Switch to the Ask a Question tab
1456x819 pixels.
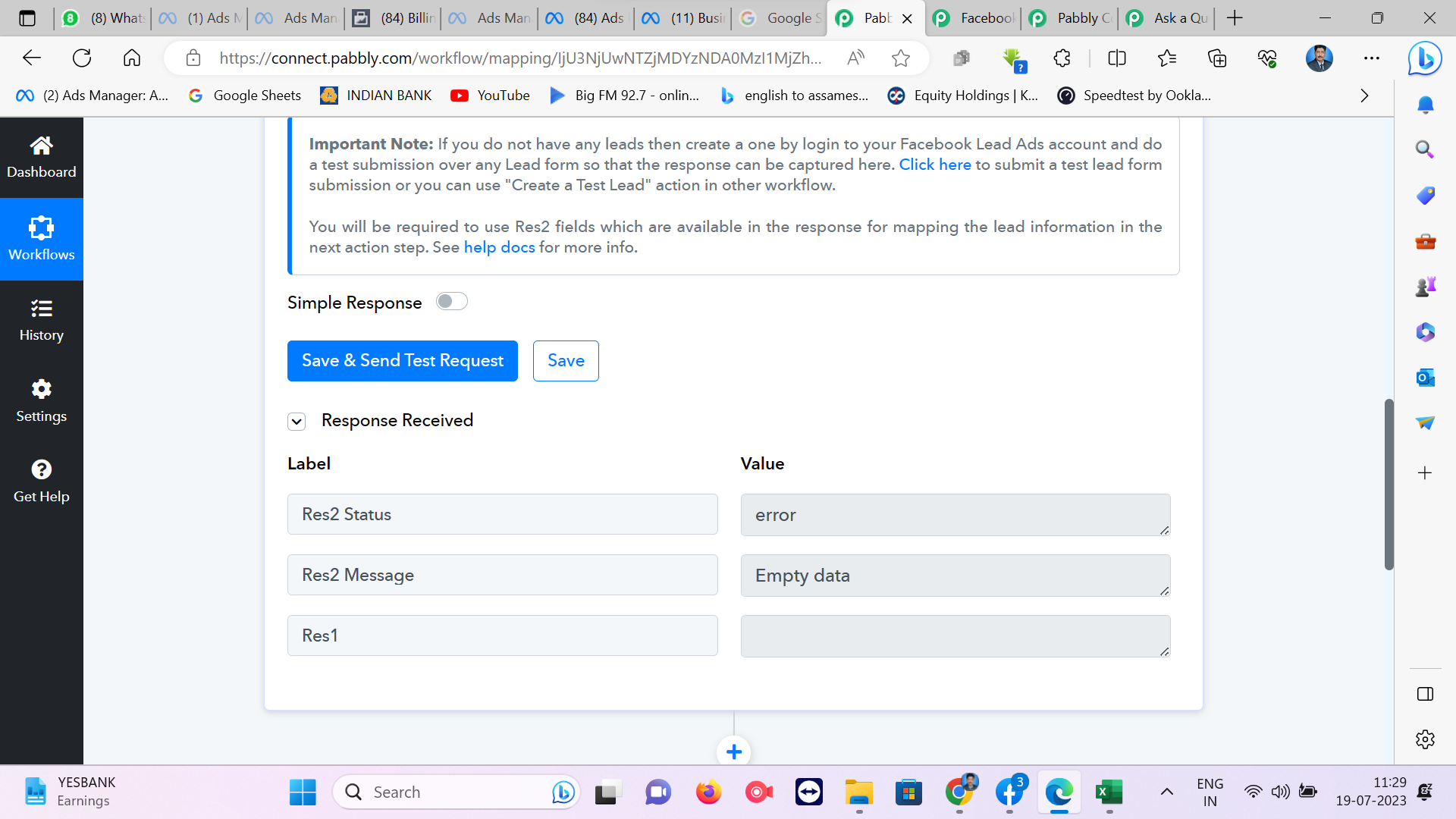point(1168,18)
